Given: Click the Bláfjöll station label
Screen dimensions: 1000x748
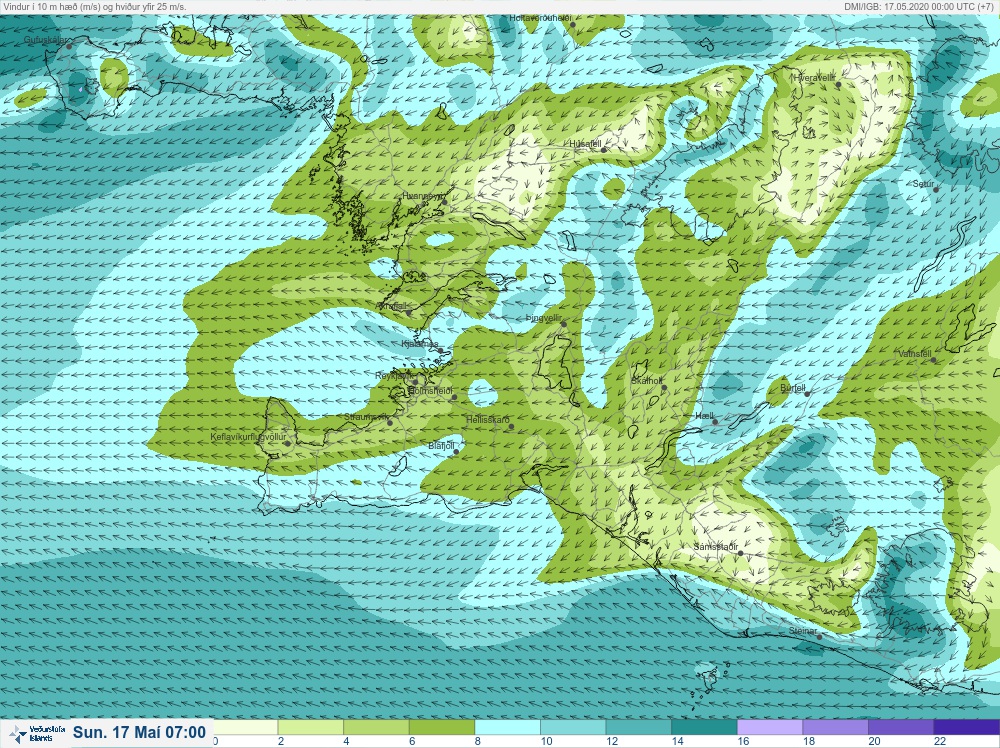Looking at the screenshot, I should [x=441, y=446].
